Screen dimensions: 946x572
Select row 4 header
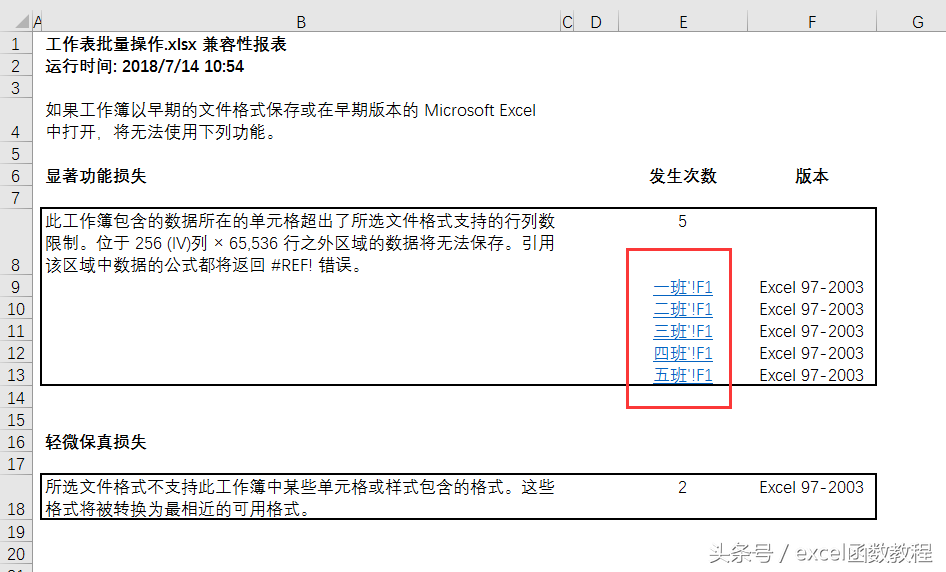pyautogui.click(x=16, y=121)
